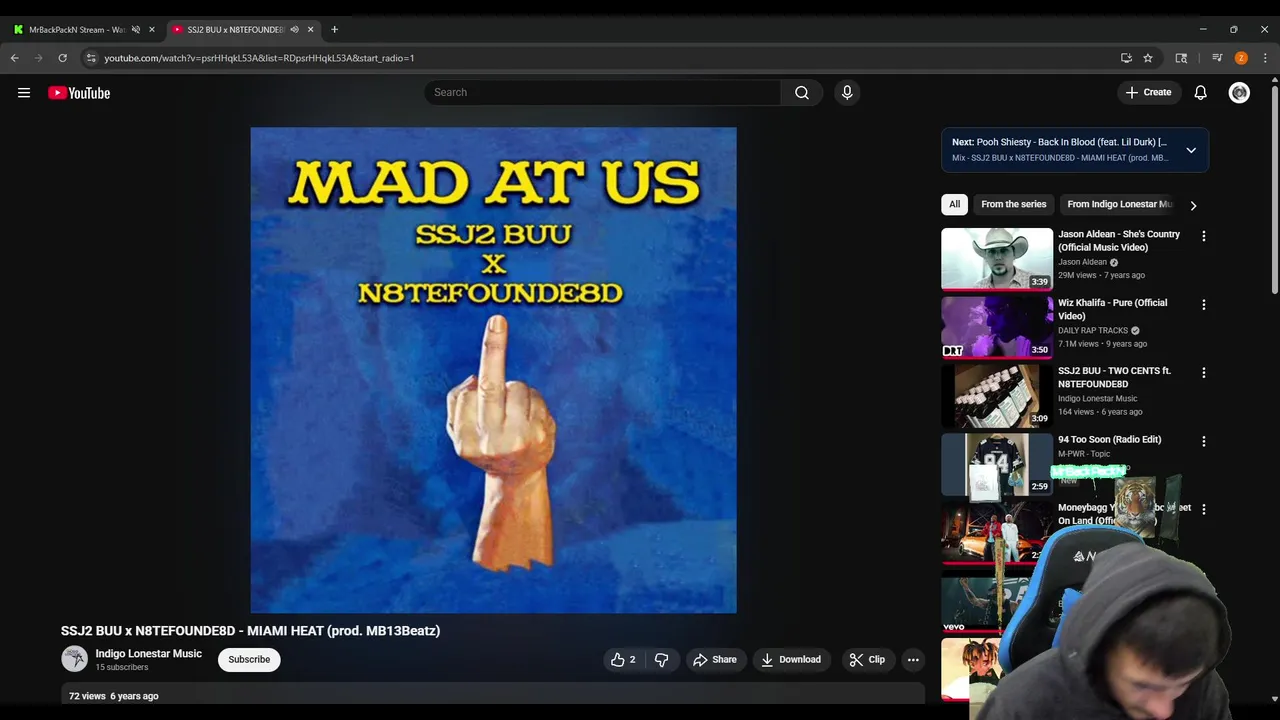This screenshot has height=720, width=1280.
Task: Close the SSJ2 BUU YouTube tab
Action: click(x=310, y=30)
